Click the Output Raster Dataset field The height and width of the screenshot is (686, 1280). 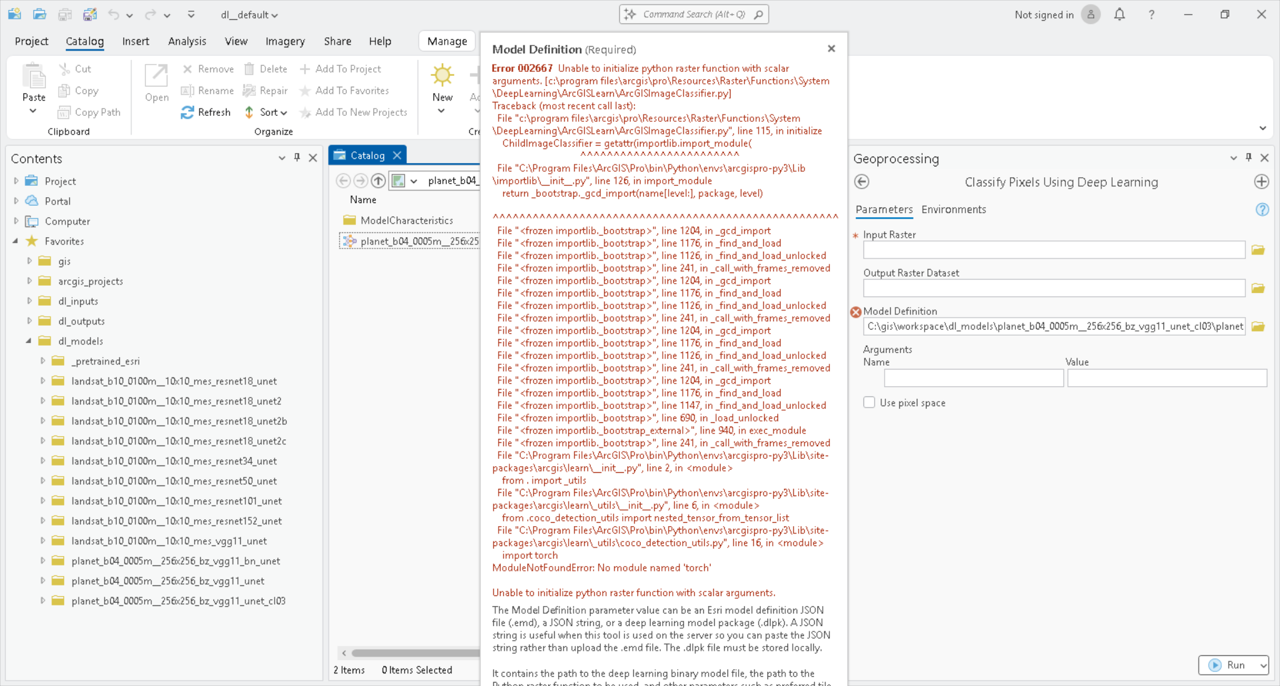click(x=1054, y=288)
